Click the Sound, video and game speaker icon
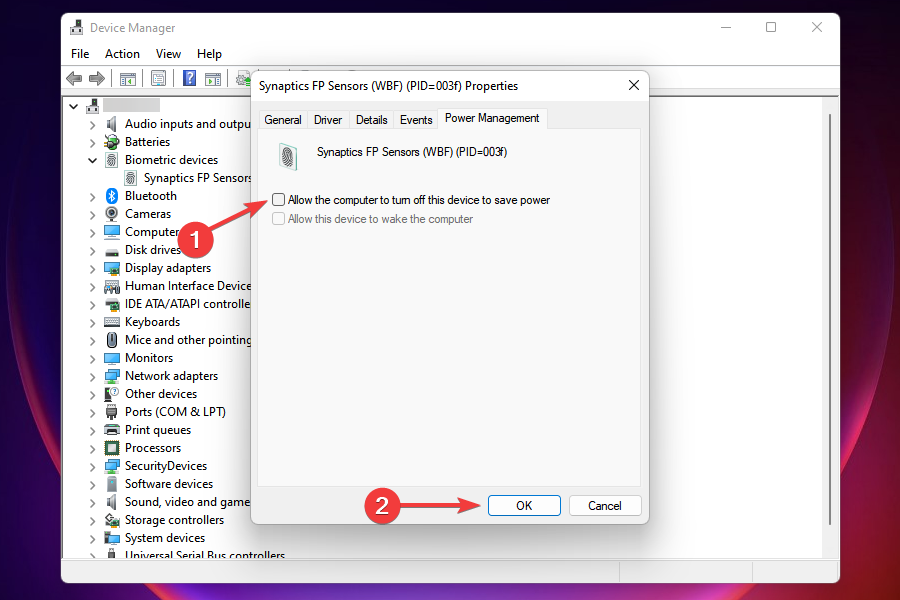 point(111,502)
